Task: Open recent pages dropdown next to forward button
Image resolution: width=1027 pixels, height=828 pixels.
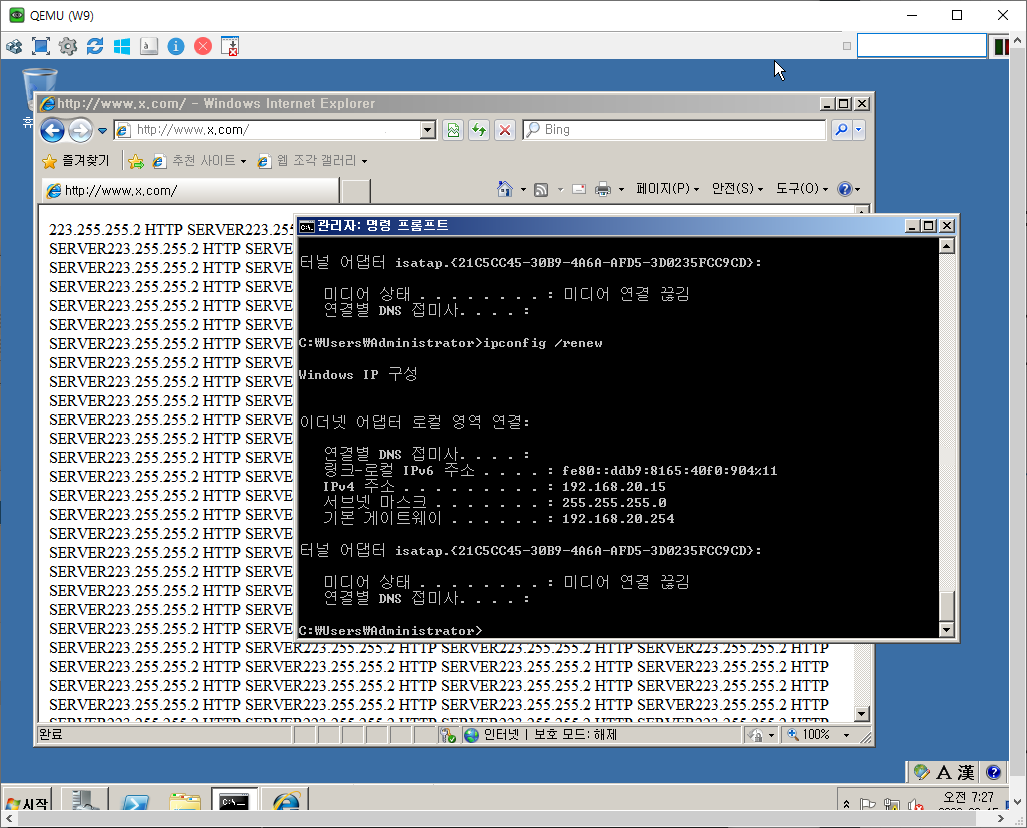Action: 102,130
